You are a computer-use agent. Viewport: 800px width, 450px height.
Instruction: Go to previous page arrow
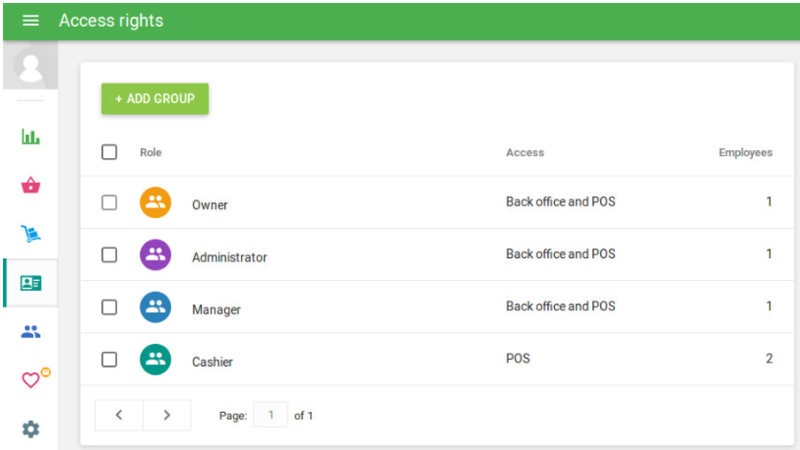(119, 415)
